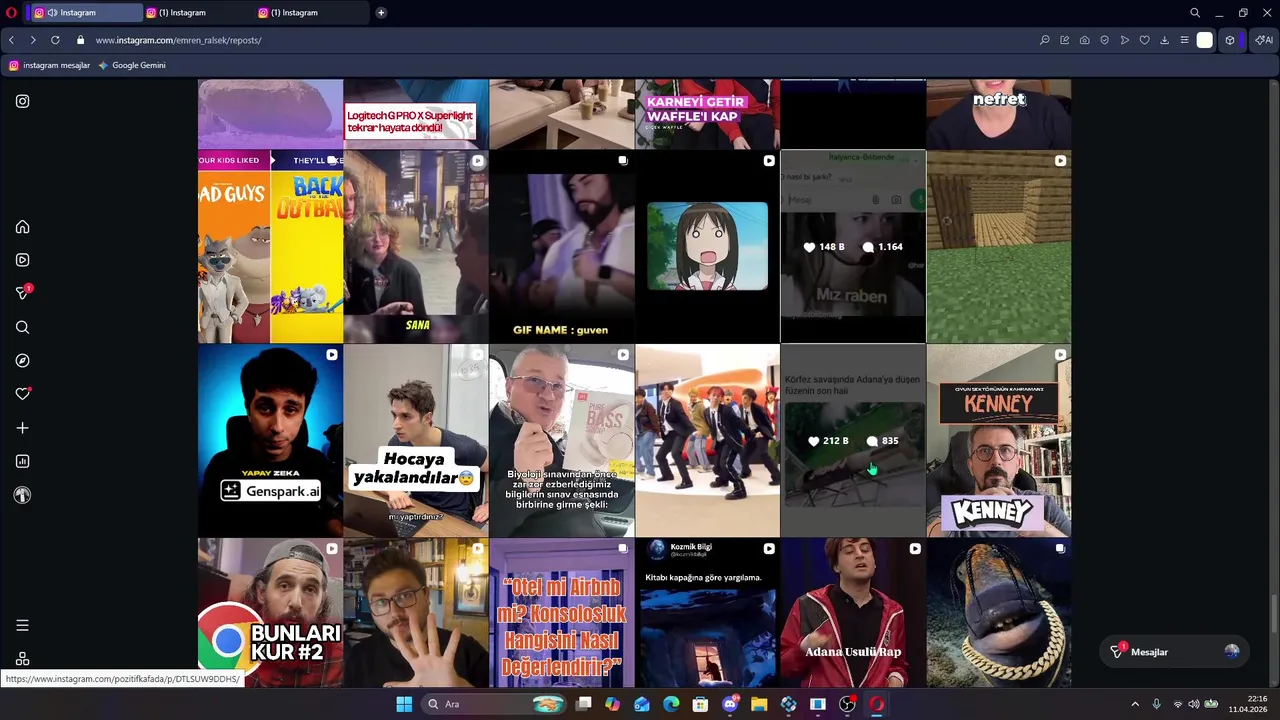Image resolution: width=1280 pixels, height=720 pixels.
Task: Open the Mesajlar floating messages button
Action: 1176,652
